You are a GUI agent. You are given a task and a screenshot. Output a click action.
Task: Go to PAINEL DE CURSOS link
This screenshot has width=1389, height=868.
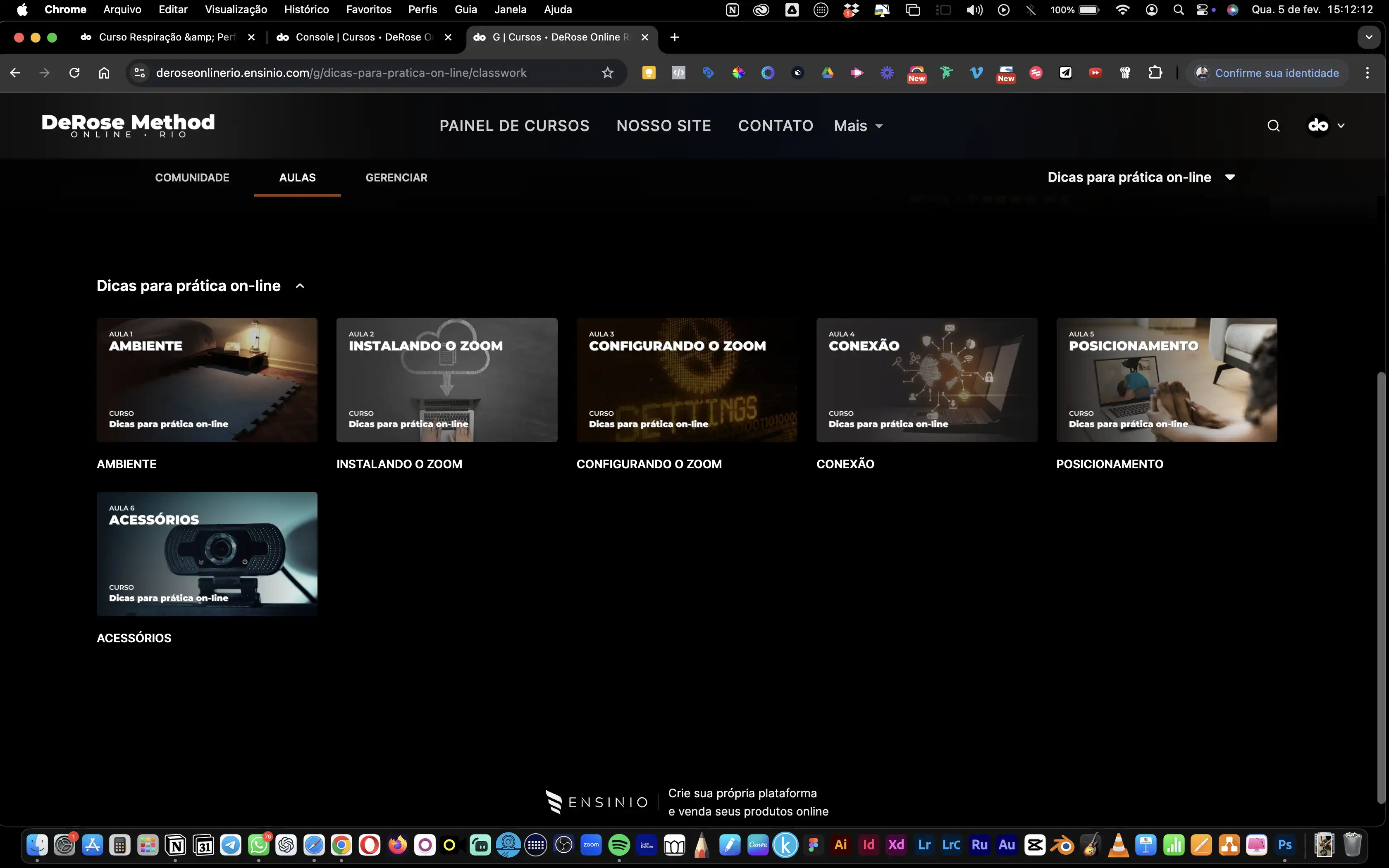514,126
